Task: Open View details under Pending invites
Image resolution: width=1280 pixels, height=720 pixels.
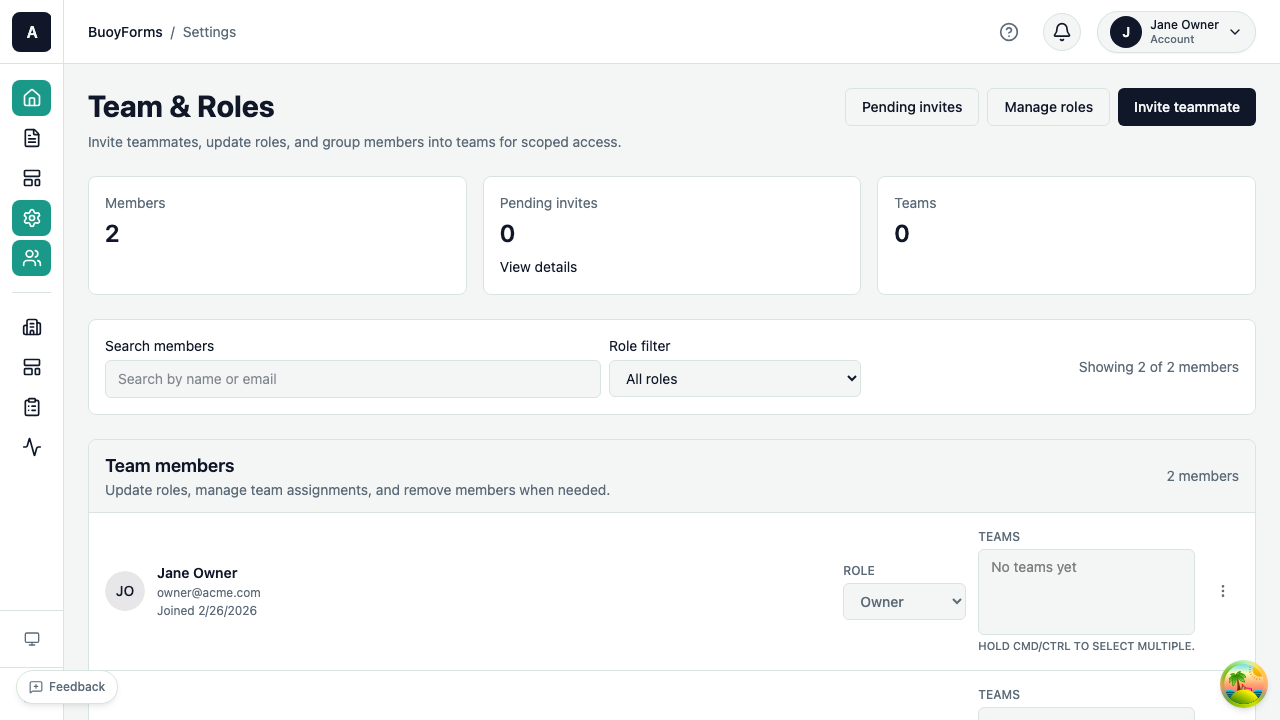Action: click(x=538, y=267)
